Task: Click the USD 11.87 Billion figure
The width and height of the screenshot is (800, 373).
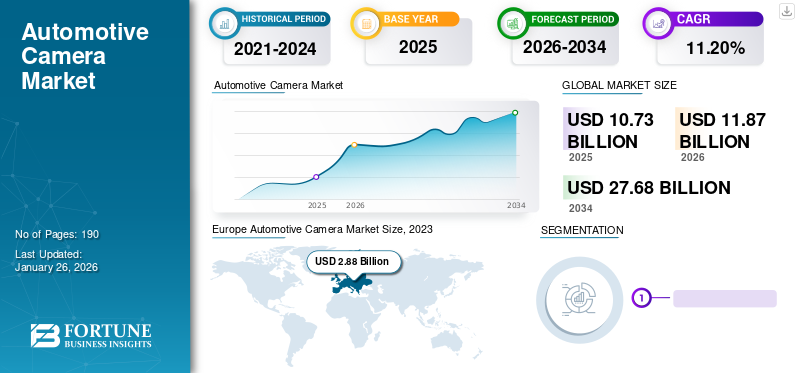Action: (x=722, y=131)
